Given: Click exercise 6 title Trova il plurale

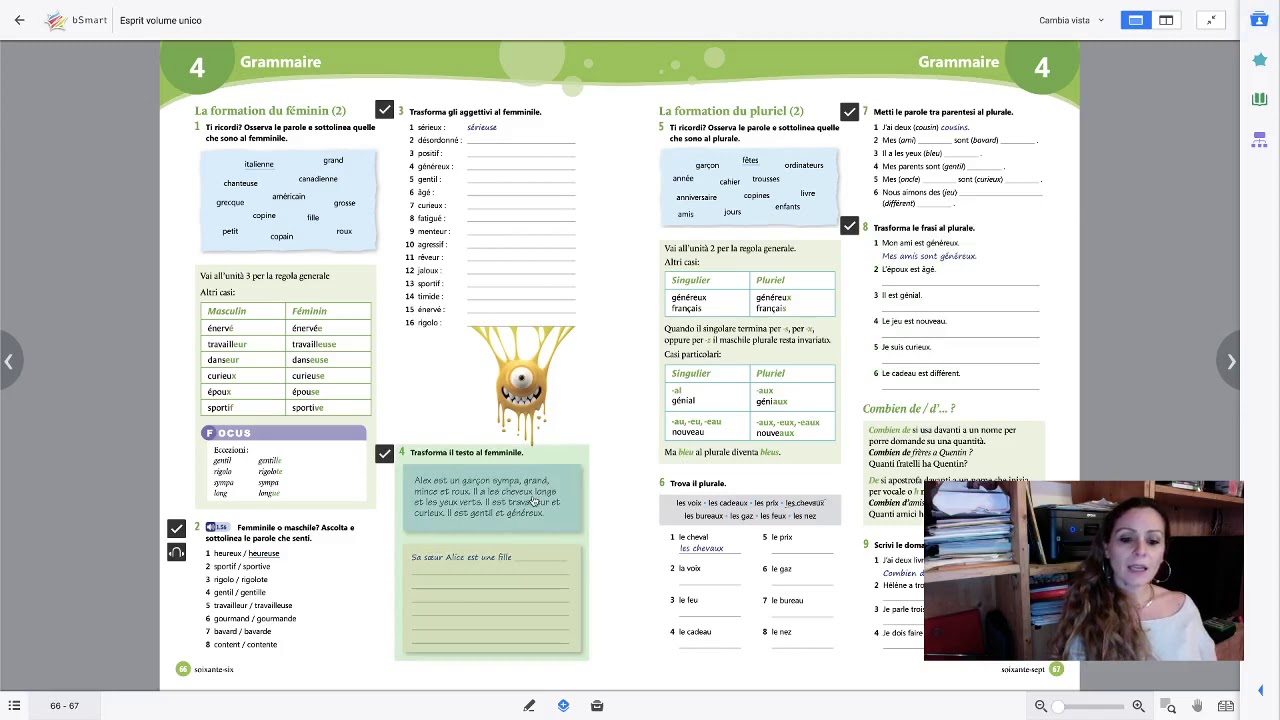Looking at the screenshot, I should point(698,484).
